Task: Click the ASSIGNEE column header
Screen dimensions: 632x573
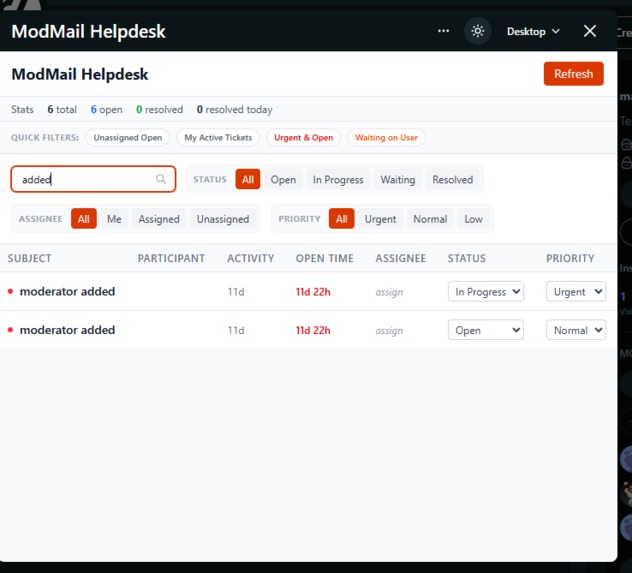Action: [x=401, y=258]
